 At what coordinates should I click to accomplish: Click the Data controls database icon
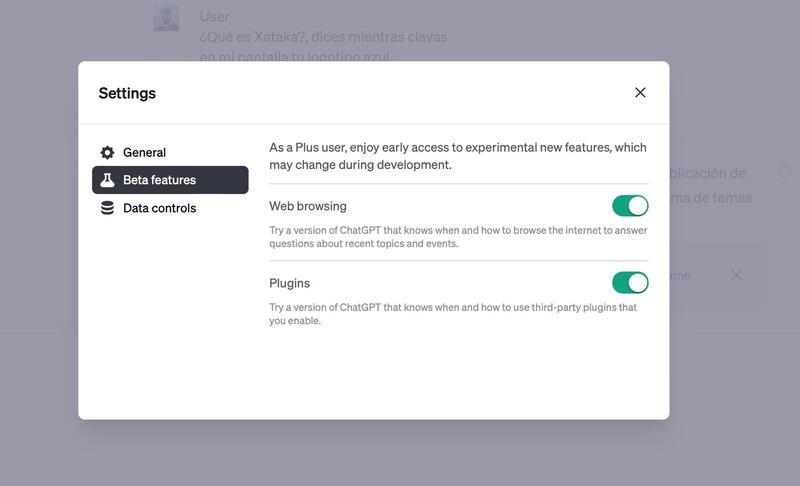pyautogui.click(x=107, y=208)
